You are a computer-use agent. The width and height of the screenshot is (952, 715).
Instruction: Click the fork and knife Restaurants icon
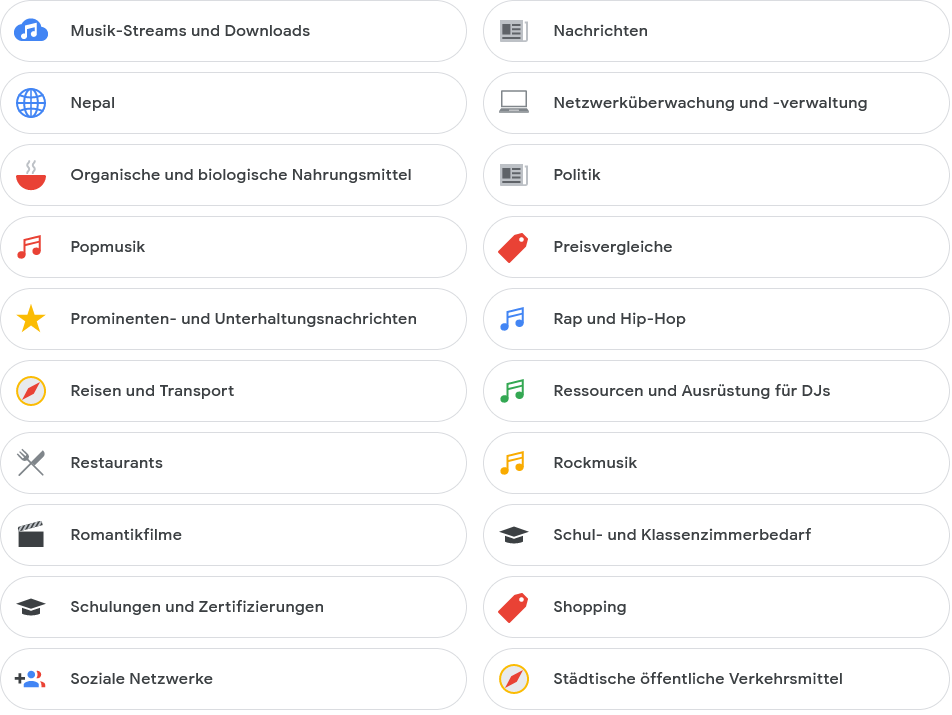(31, 463)
